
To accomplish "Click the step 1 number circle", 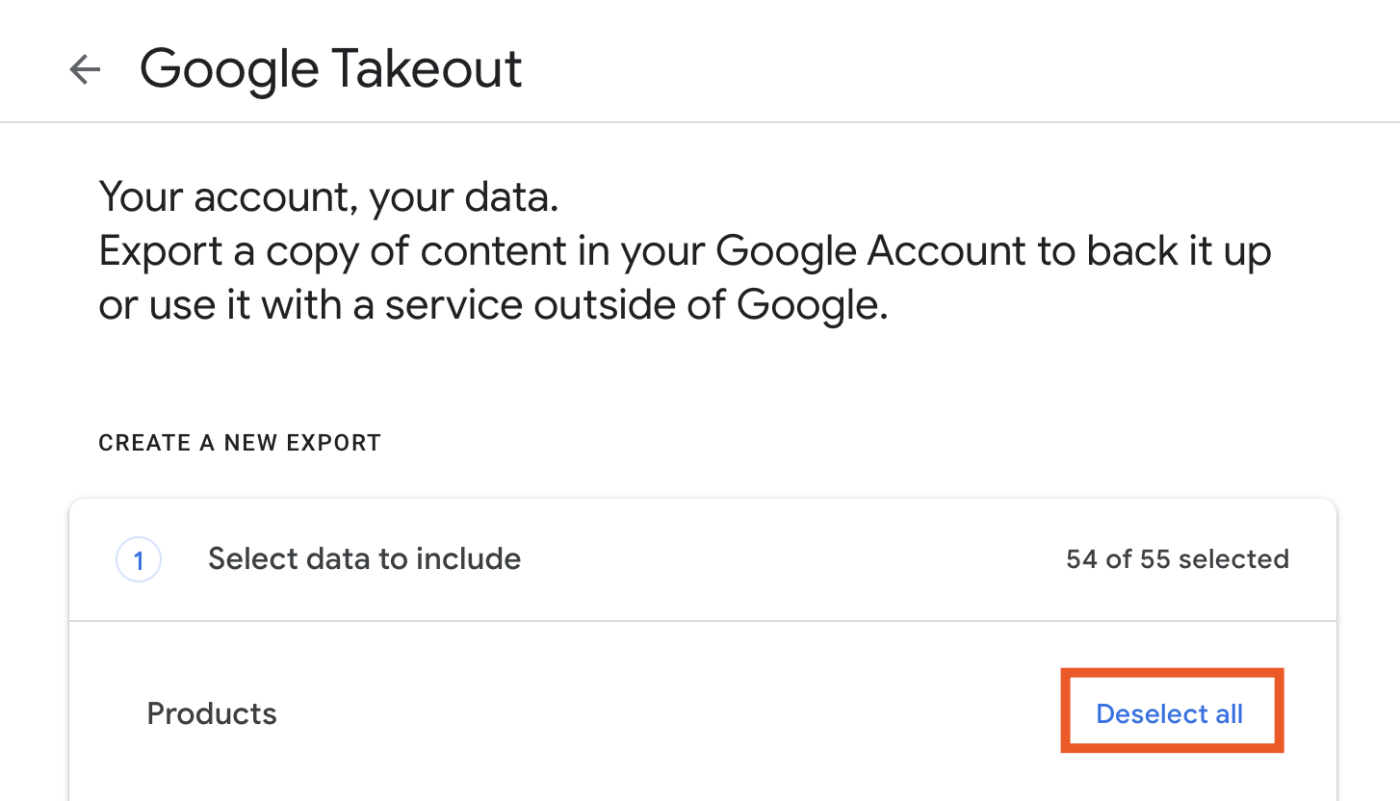I will (138, 560).
